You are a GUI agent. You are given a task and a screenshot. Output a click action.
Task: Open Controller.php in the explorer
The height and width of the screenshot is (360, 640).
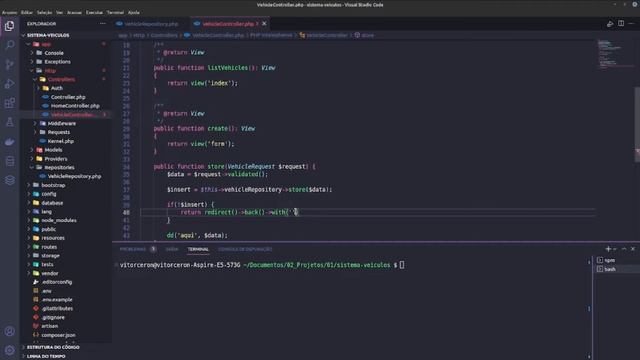coord(68,97)
